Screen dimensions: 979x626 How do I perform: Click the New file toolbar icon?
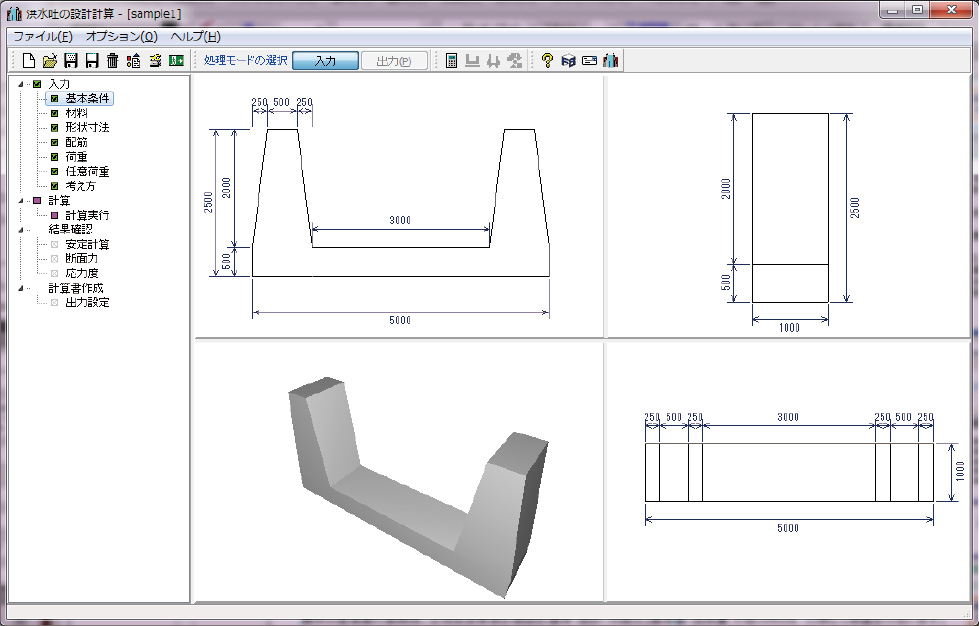tap(29, 61)
